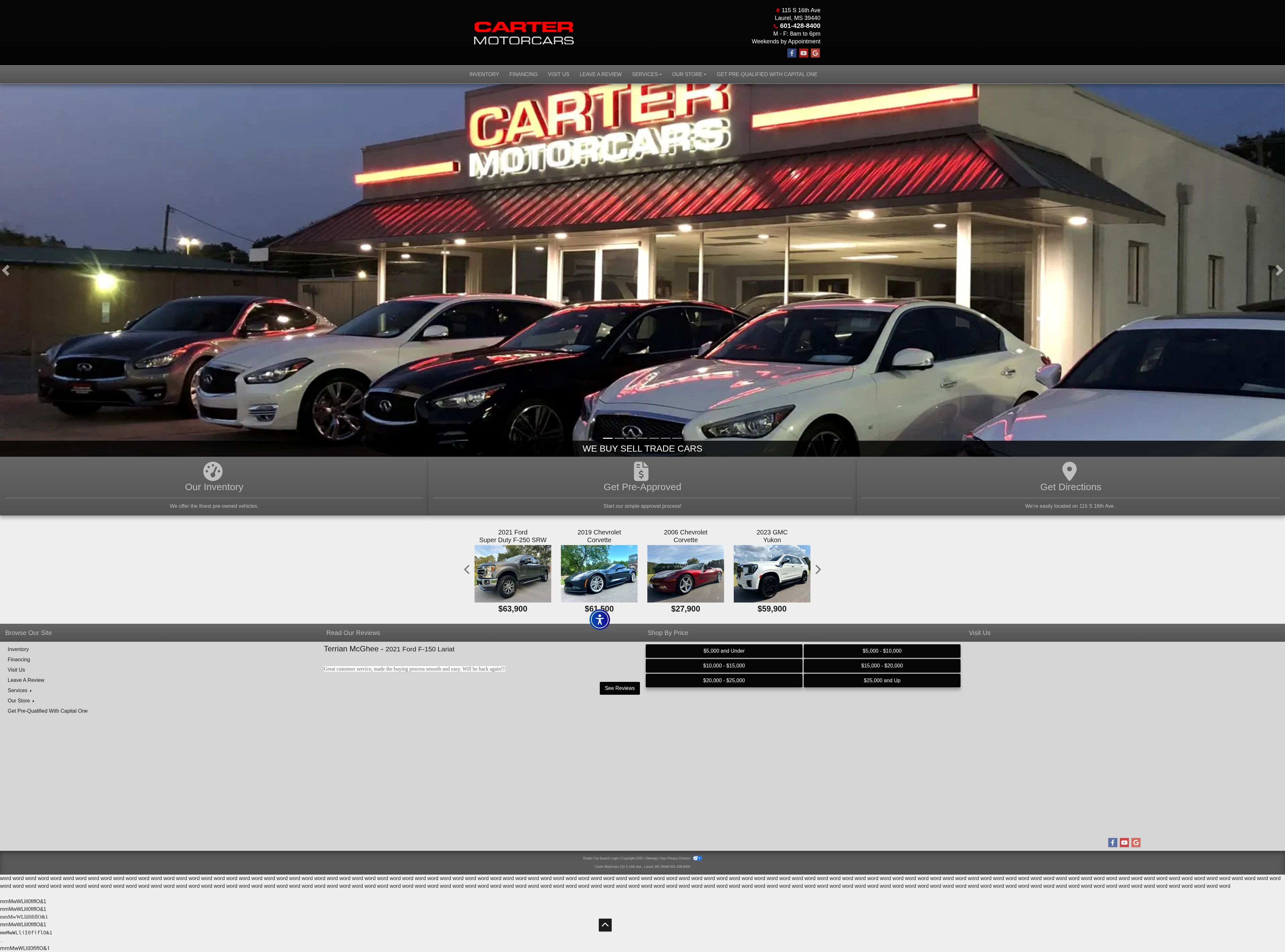Viewport: 1285px width, 952px height.
Task: Open the header Facebook icon
Action: 792,53
